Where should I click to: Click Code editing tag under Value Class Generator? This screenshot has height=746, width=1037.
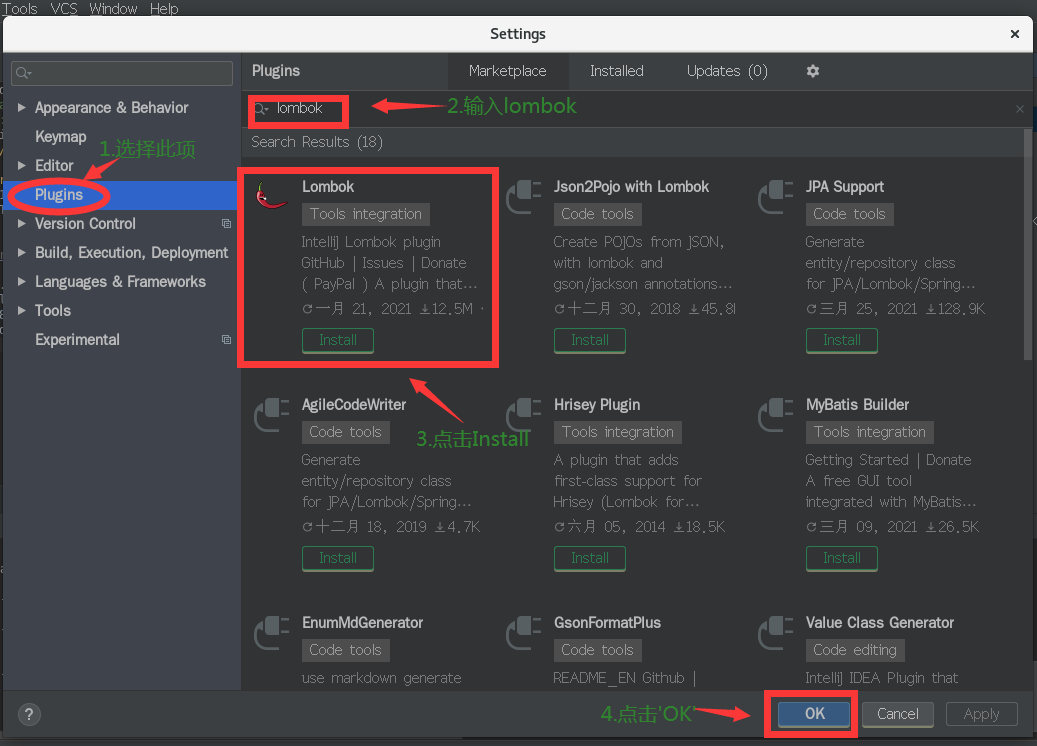click(x=855, y=650)
